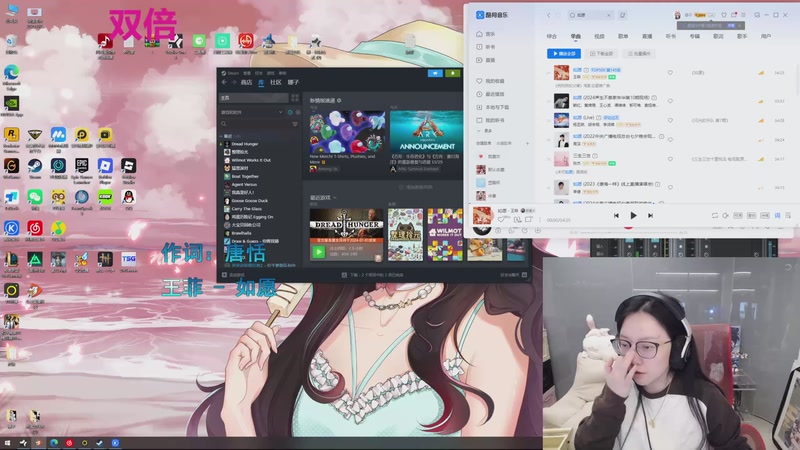The image size is (800, 450).
Task: Select Wilmot Works It Out in list
Action: tap(251, 160)
